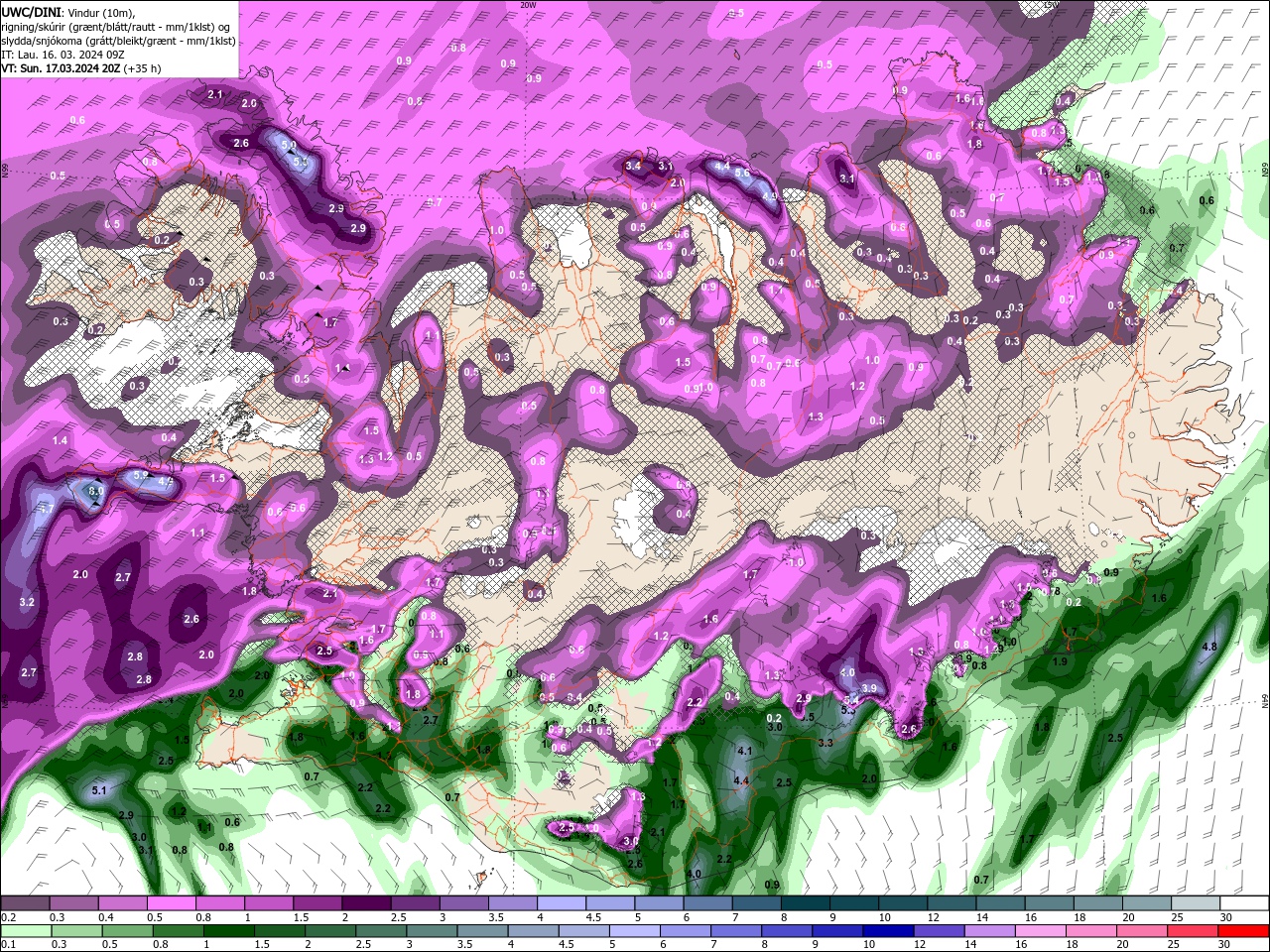Click the '3.9' snowfall value on map
The width and height of the screenshot is (1270, 952).
tap(869, 688)
